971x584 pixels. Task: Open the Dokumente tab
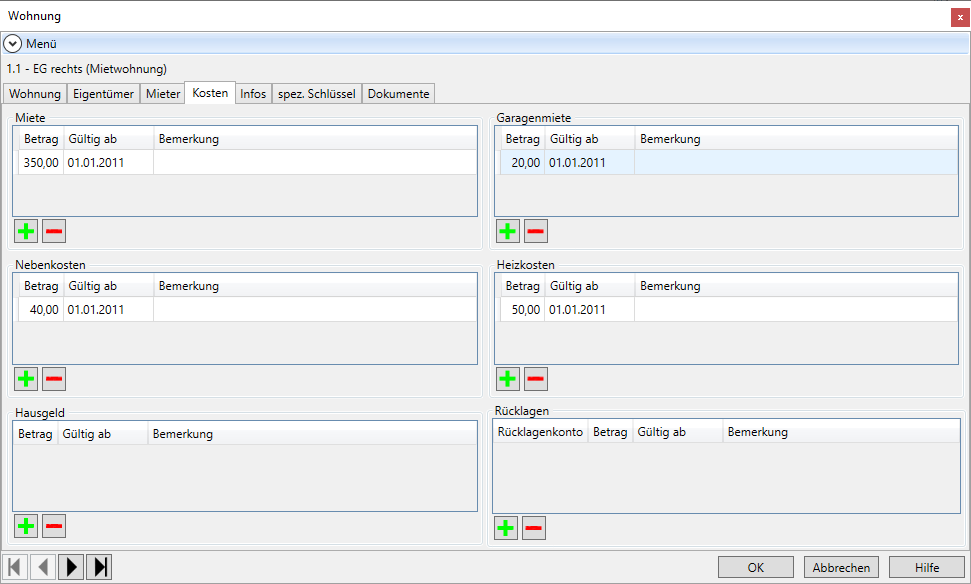398,94
